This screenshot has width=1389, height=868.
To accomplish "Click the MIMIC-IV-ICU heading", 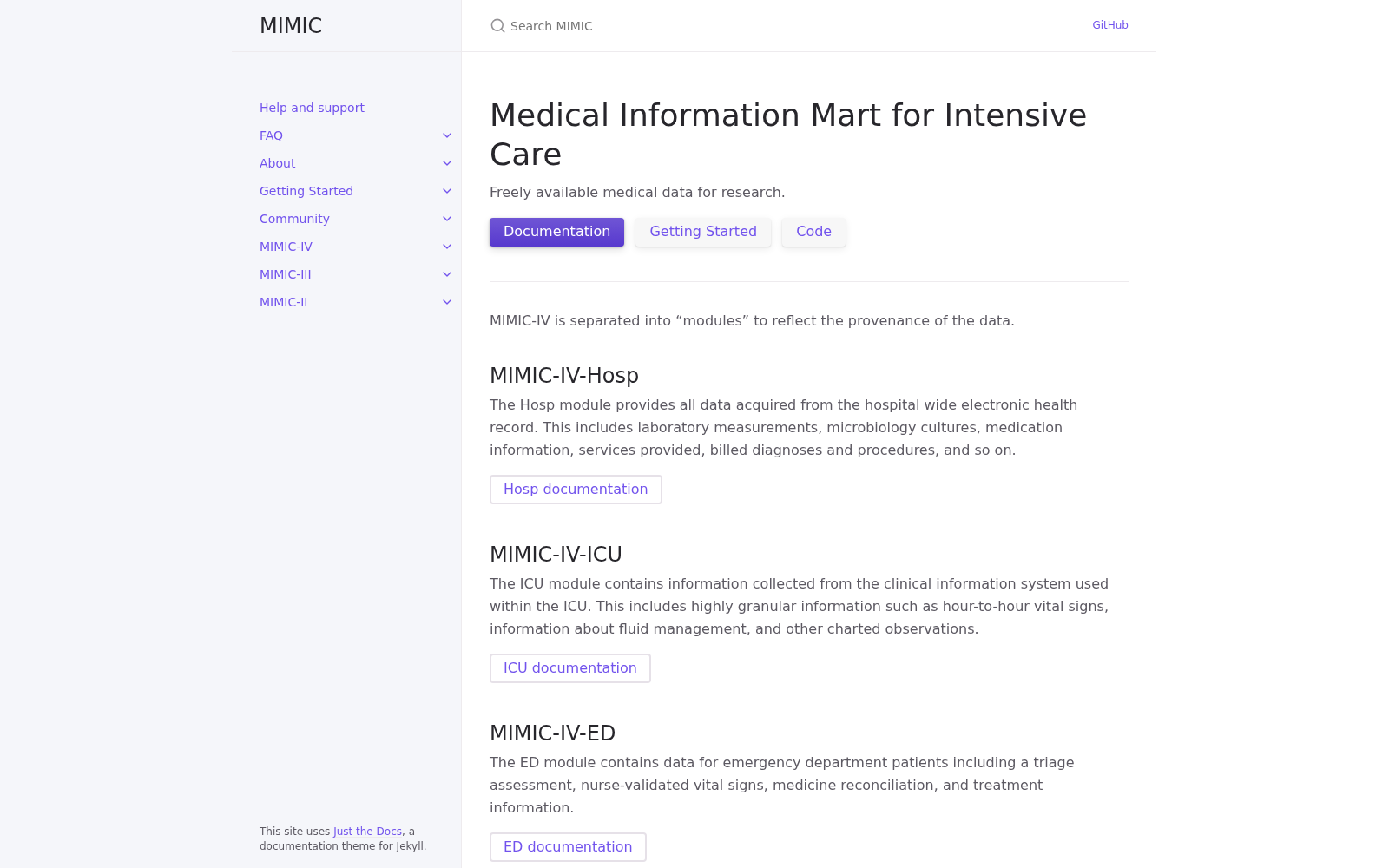I will pos(556,555).
